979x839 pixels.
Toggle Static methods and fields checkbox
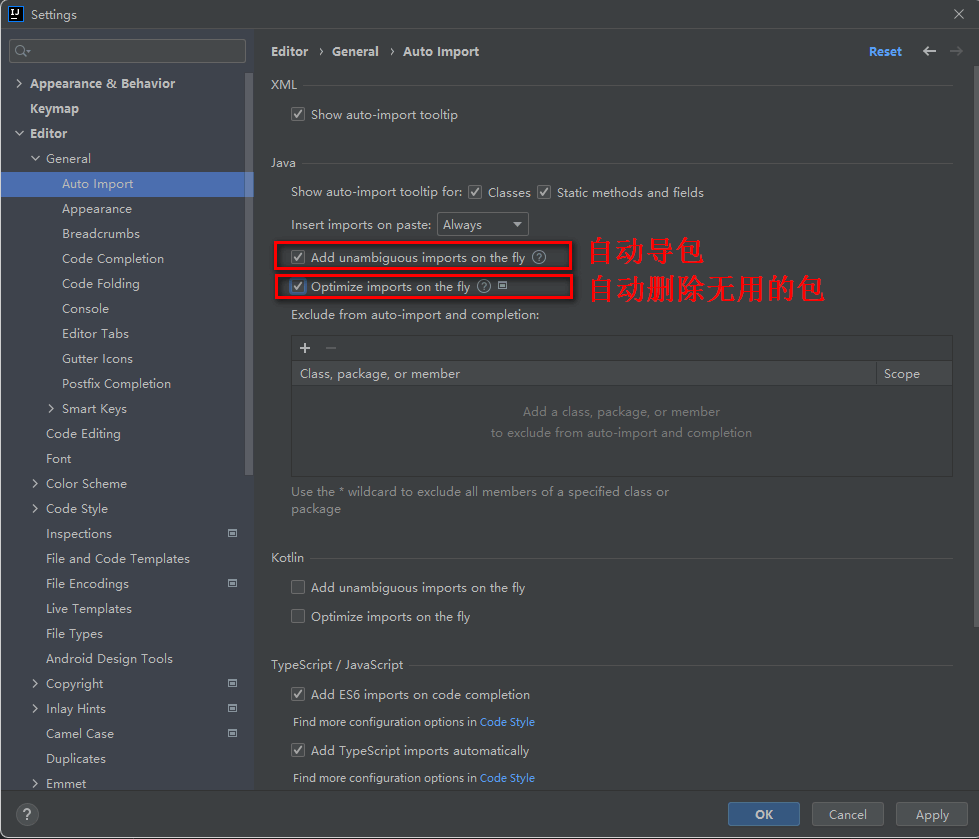(x=544, y=192)
